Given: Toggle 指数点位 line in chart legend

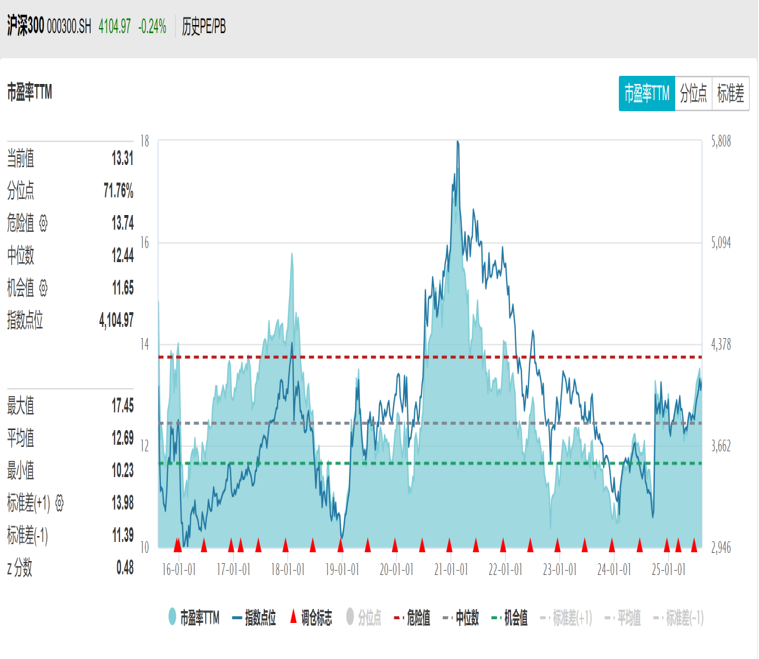Looking at the screenshot, I should (x=254, y=618).
